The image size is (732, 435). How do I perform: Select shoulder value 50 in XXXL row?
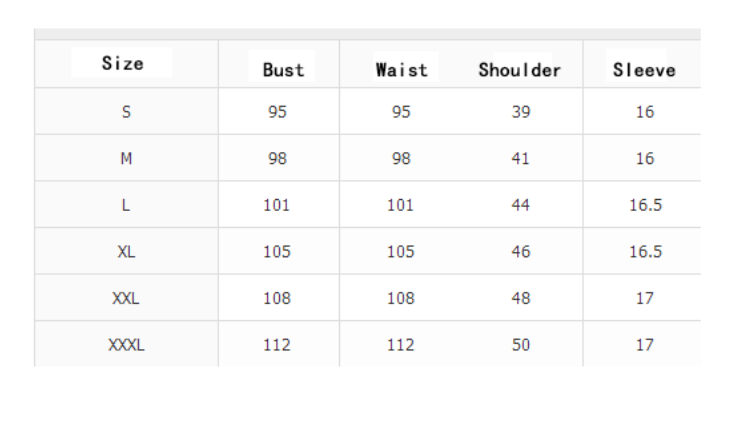point(521,345)
